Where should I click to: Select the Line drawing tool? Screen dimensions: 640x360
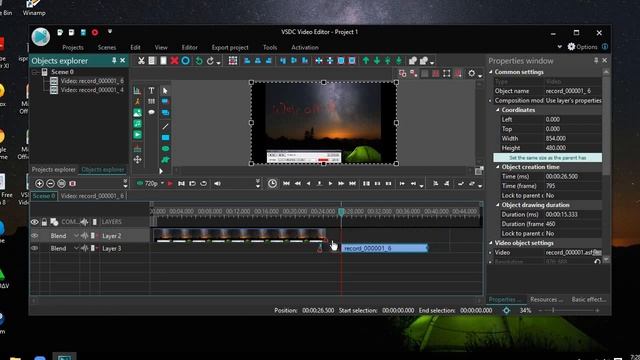[x=165, y=127]
